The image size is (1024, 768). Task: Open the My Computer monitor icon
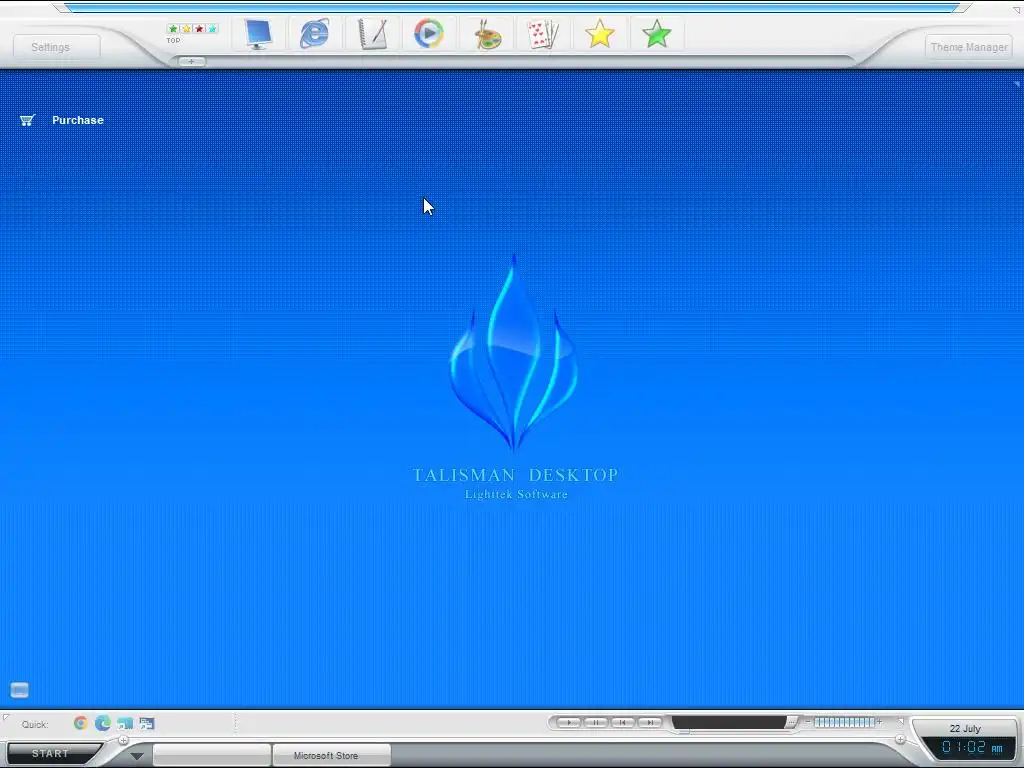tap(258, 34)
